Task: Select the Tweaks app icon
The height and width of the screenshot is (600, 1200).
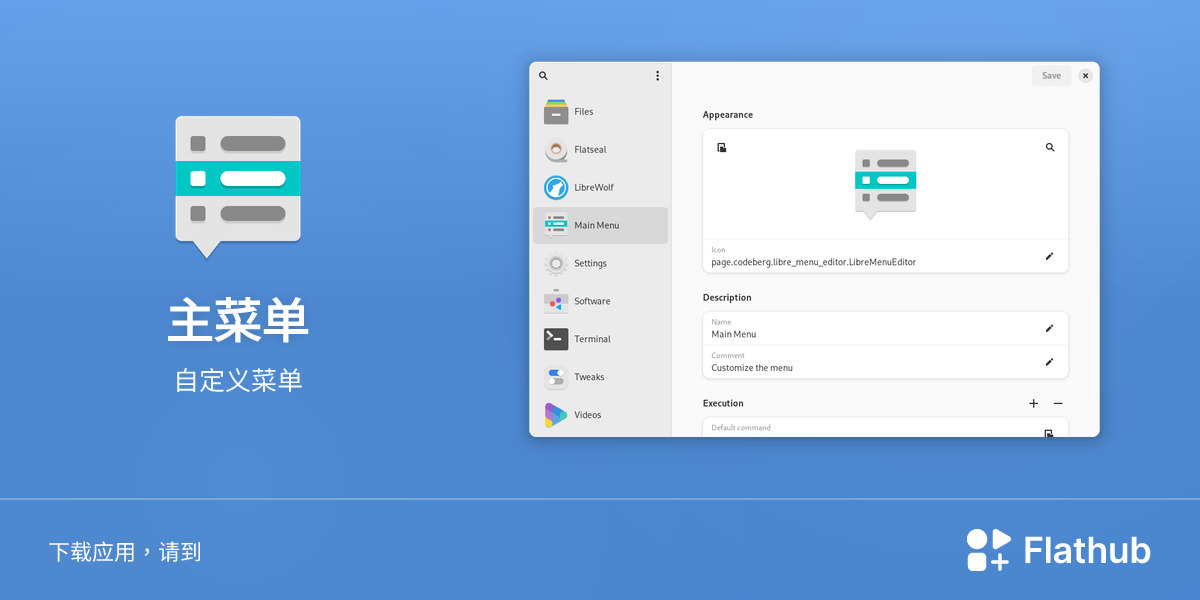Action: 556,377
